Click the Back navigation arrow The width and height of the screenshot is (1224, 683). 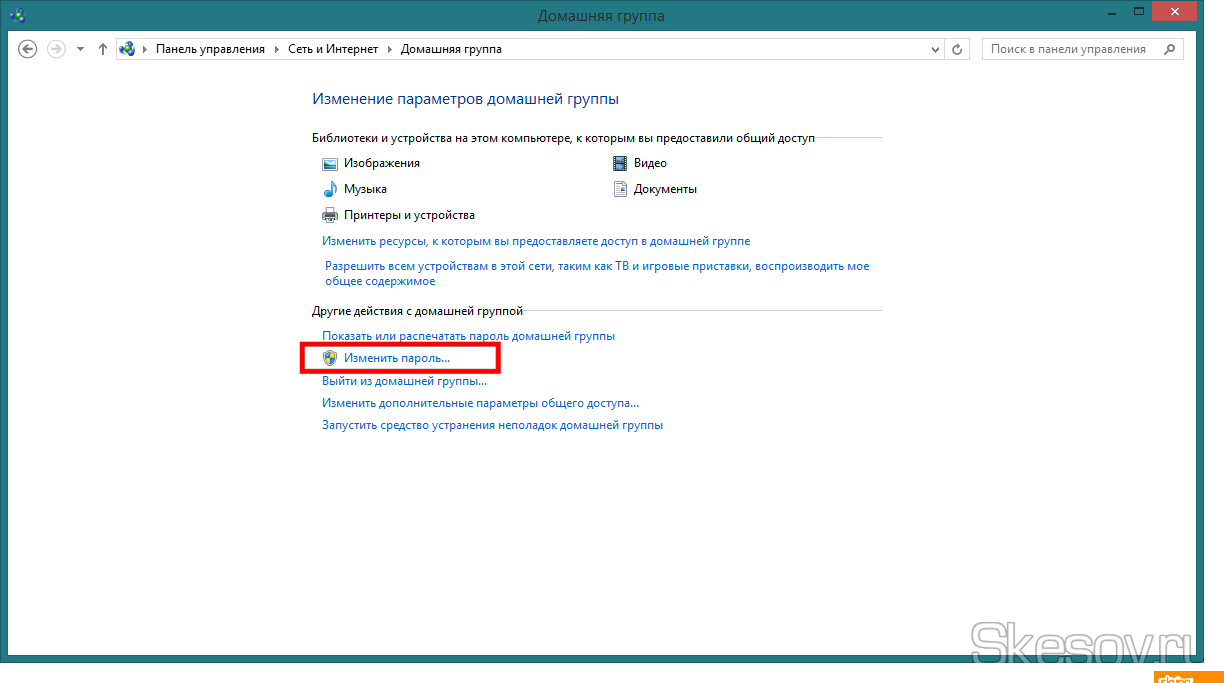click(28, 49)
